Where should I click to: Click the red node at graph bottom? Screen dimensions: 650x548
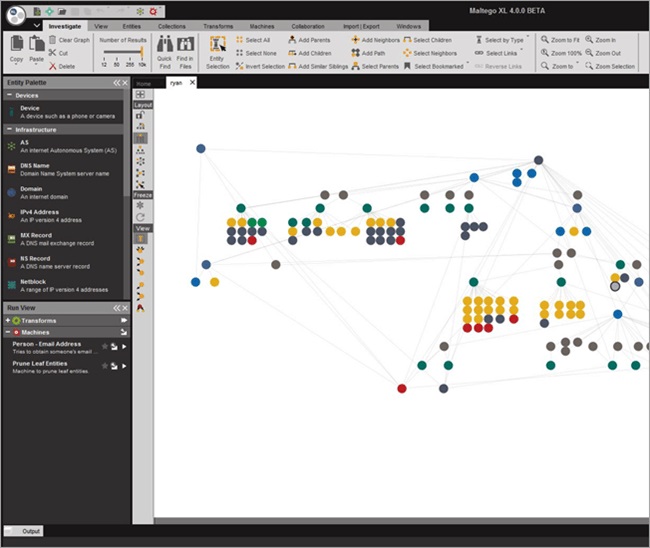[x=402, y=388]
